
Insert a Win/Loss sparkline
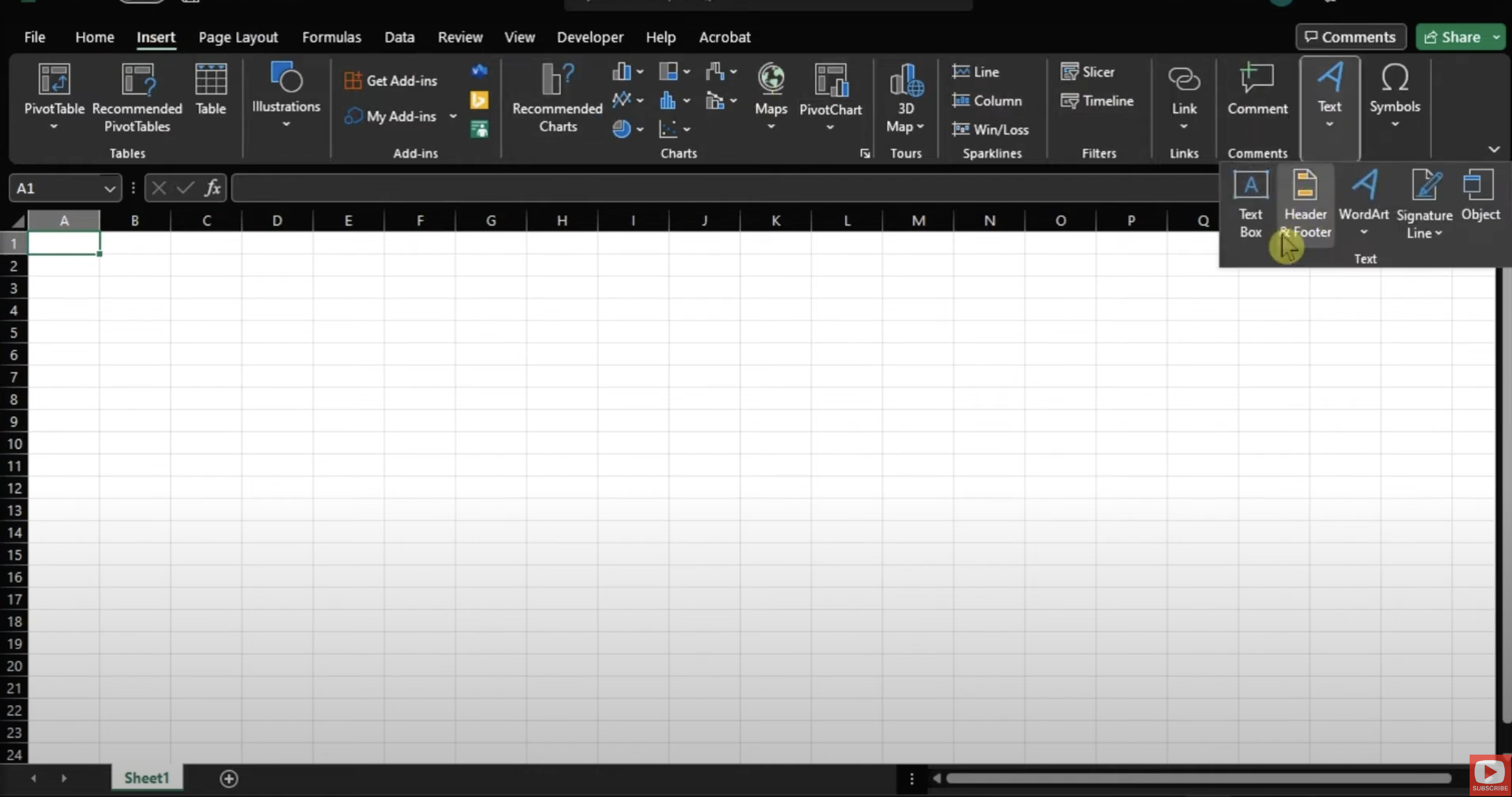991,130
